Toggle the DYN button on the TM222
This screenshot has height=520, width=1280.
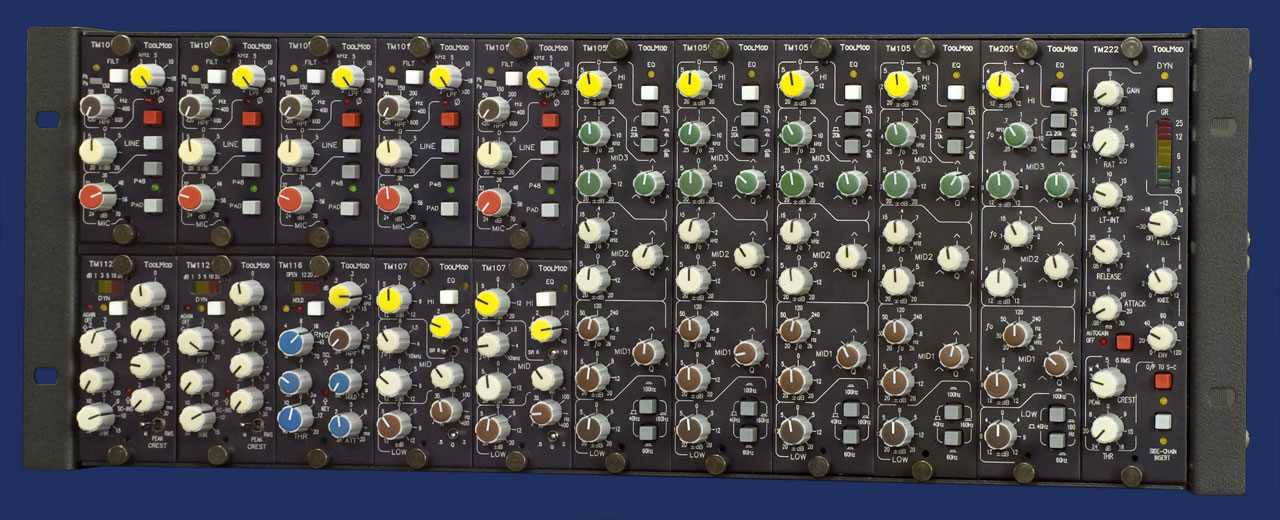point(1164,94)
